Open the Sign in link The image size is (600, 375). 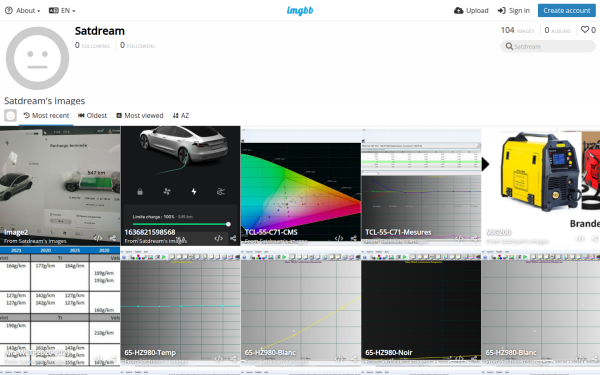coord(514,11)
